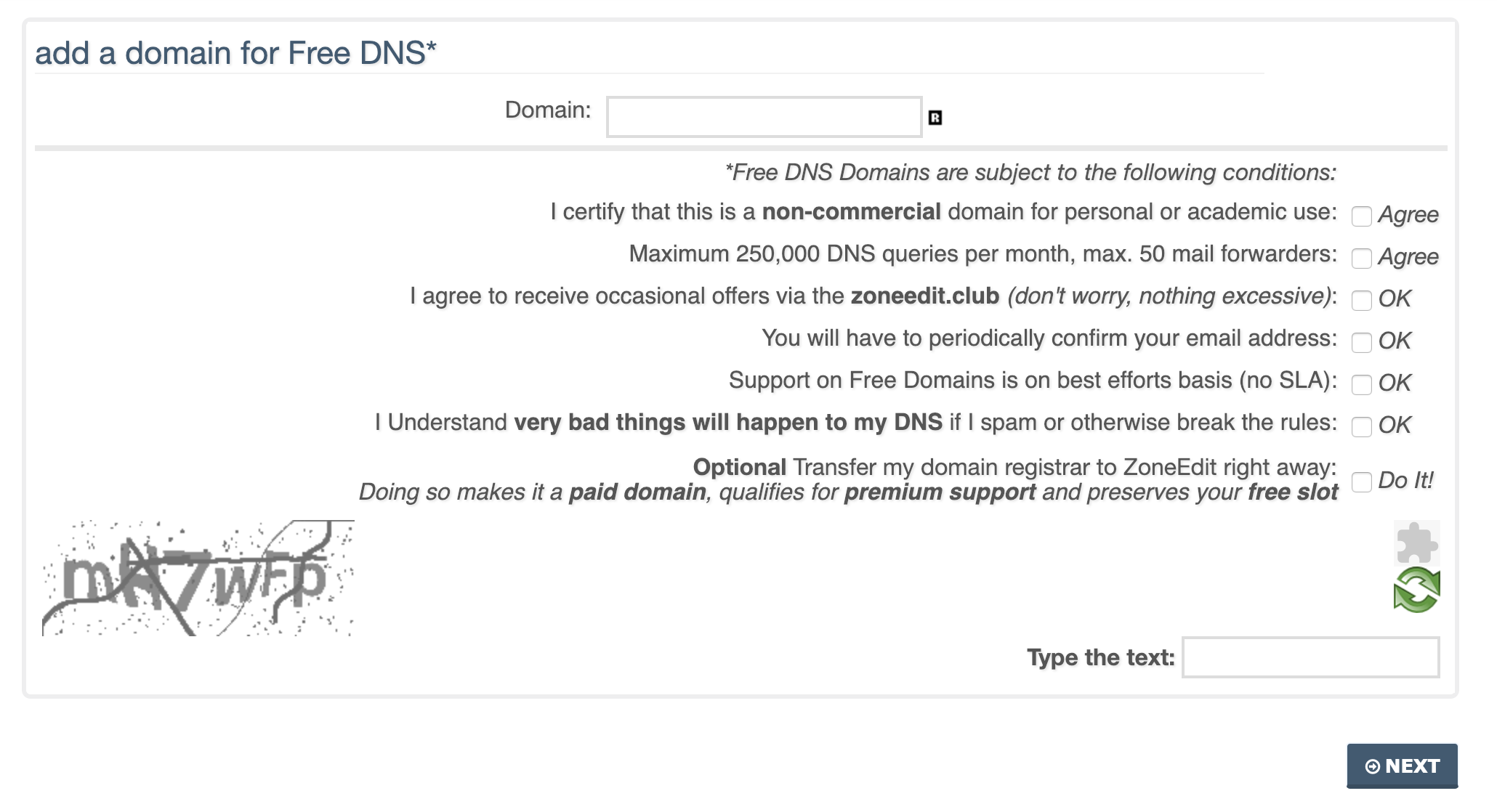
Task: Click the gray puzzle piece icon
Action: (x=1416, y=543)
